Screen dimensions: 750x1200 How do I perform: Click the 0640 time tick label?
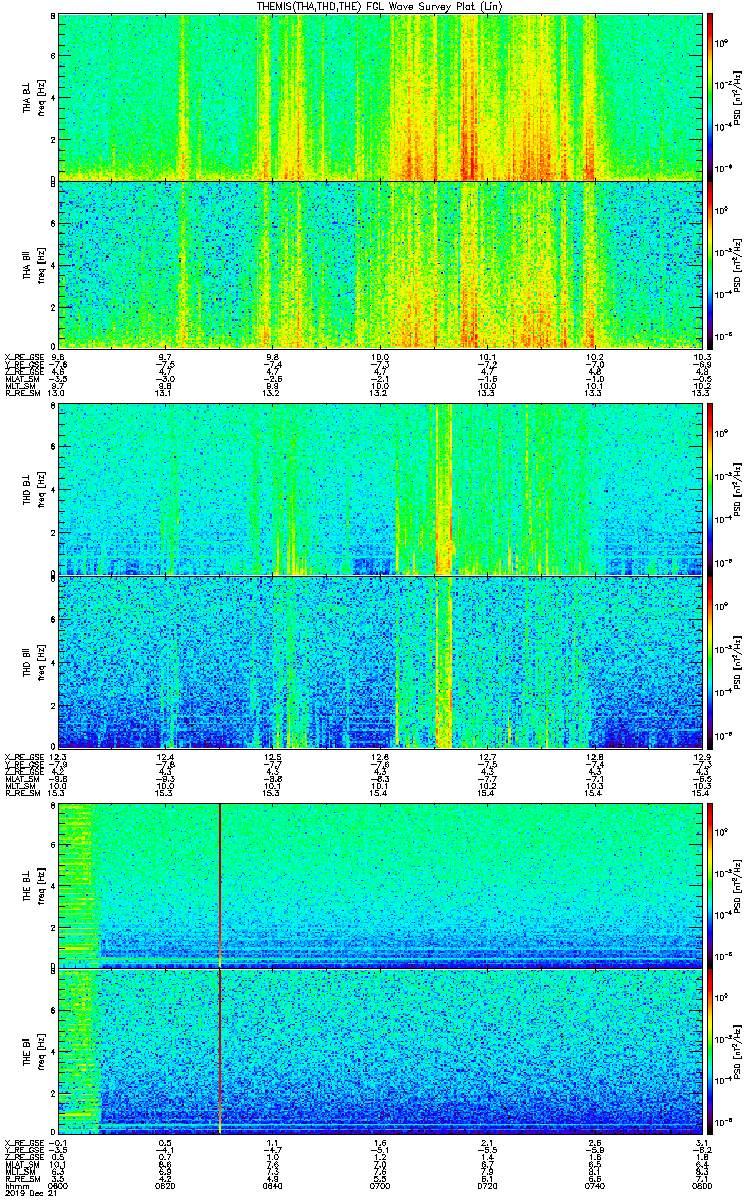272,1185
